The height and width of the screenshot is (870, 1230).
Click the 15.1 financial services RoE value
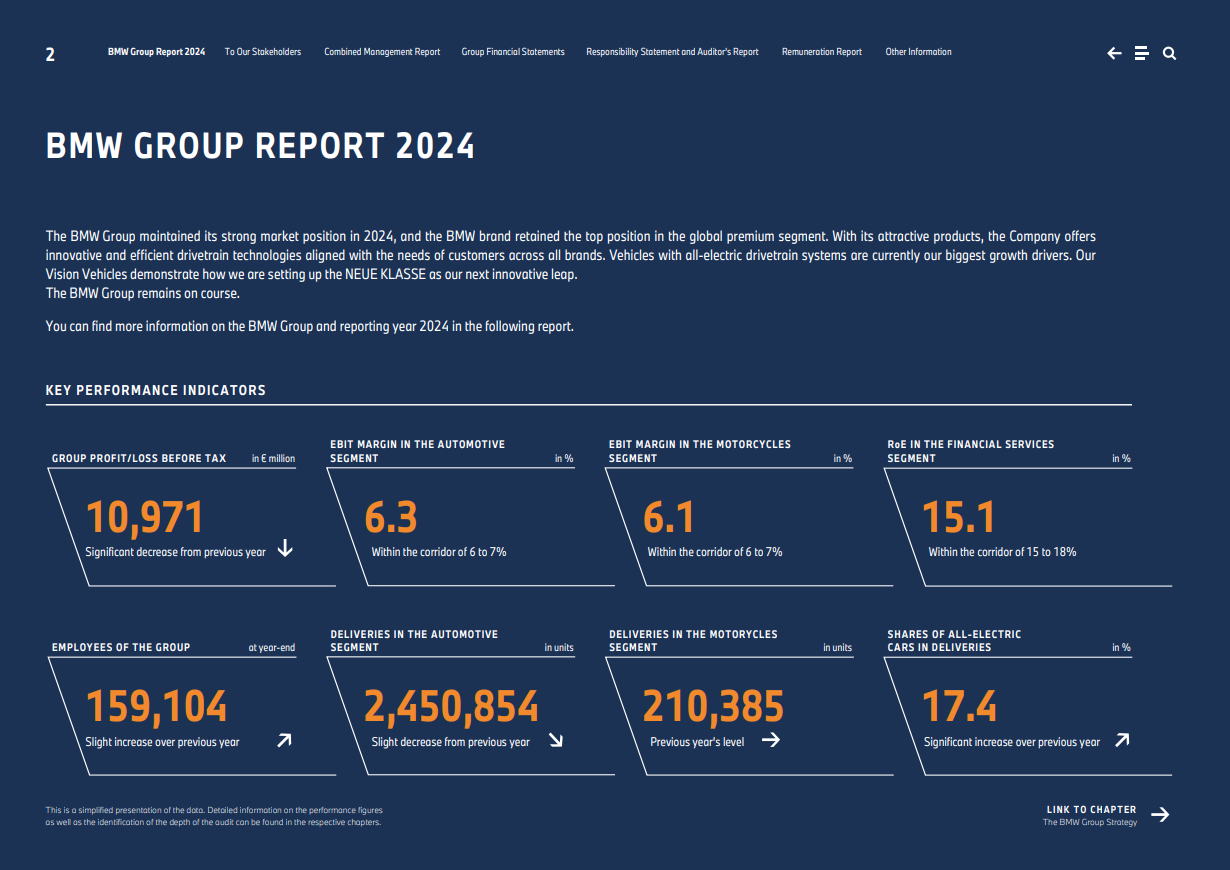958,518
